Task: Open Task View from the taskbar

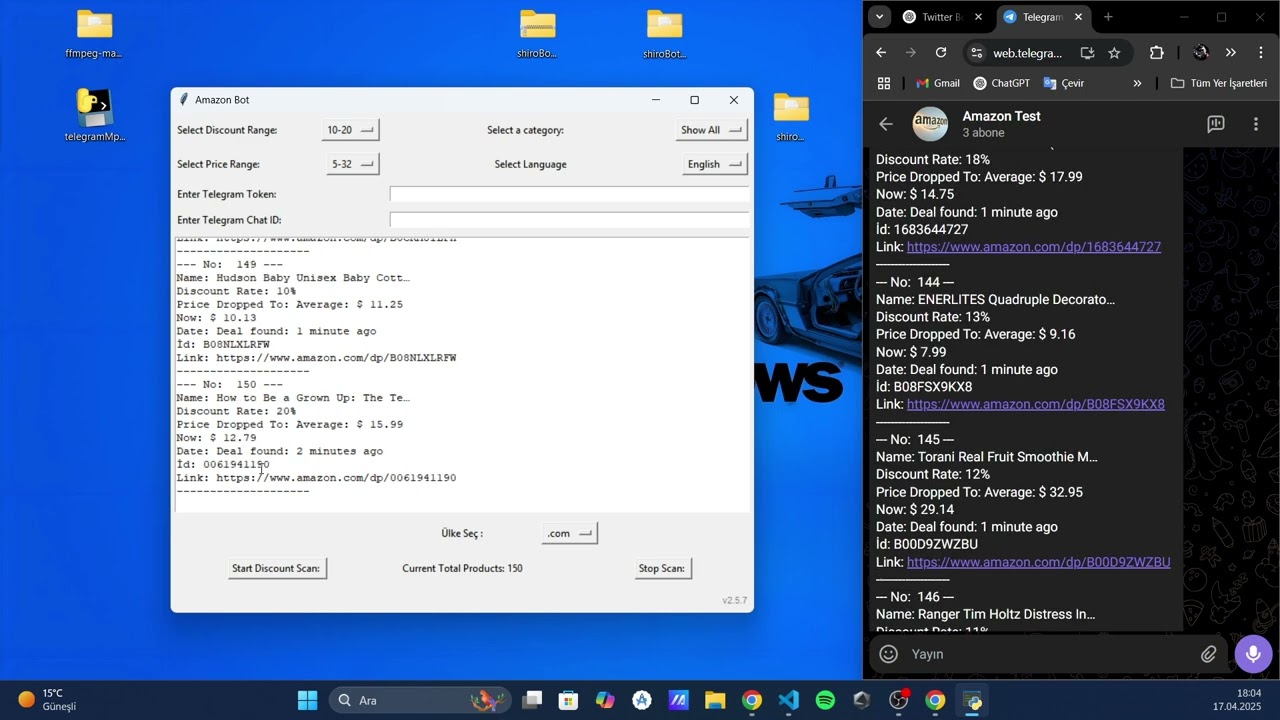Action: pos(531,700)
